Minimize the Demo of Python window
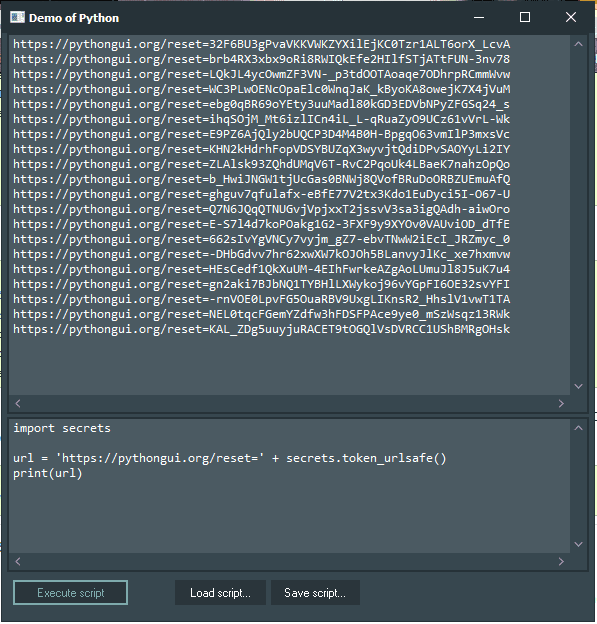The height and width of the screenshot is (624, 597). point(479,18)
